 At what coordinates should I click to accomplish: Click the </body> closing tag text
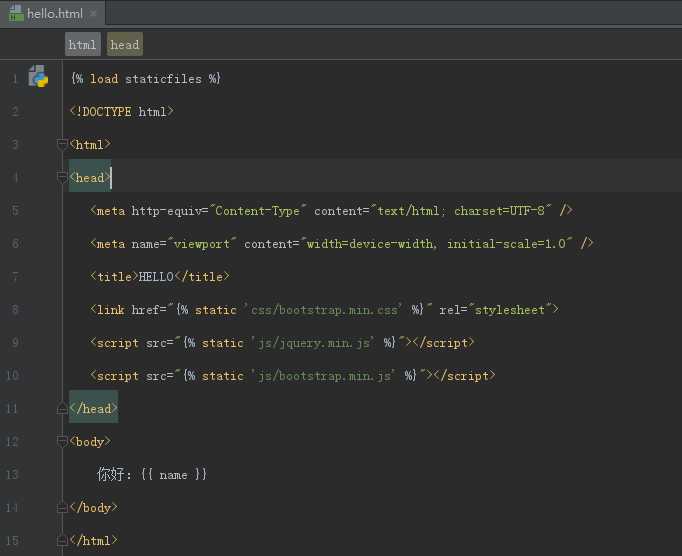[94, 507]
